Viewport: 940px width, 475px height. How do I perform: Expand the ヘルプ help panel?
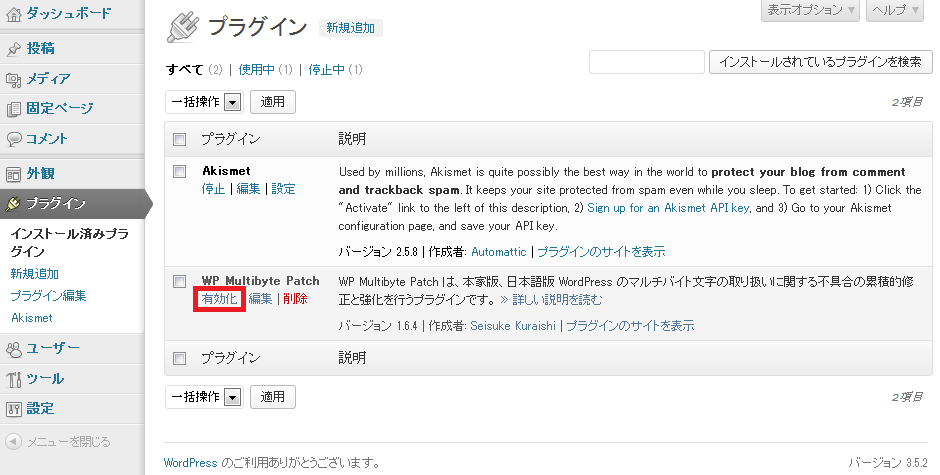point(893,10)
